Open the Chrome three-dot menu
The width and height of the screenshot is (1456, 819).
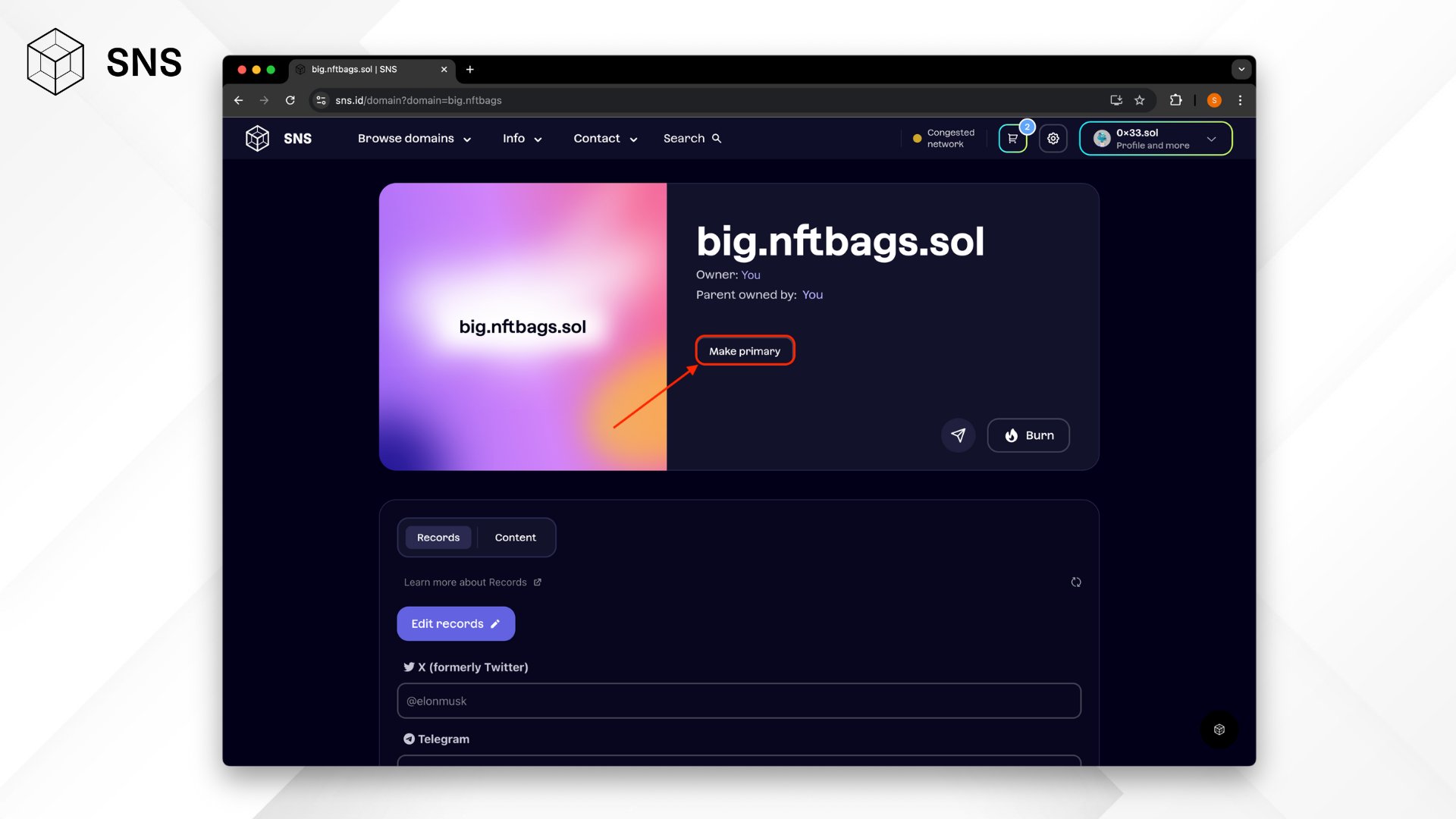point(1240,100)
